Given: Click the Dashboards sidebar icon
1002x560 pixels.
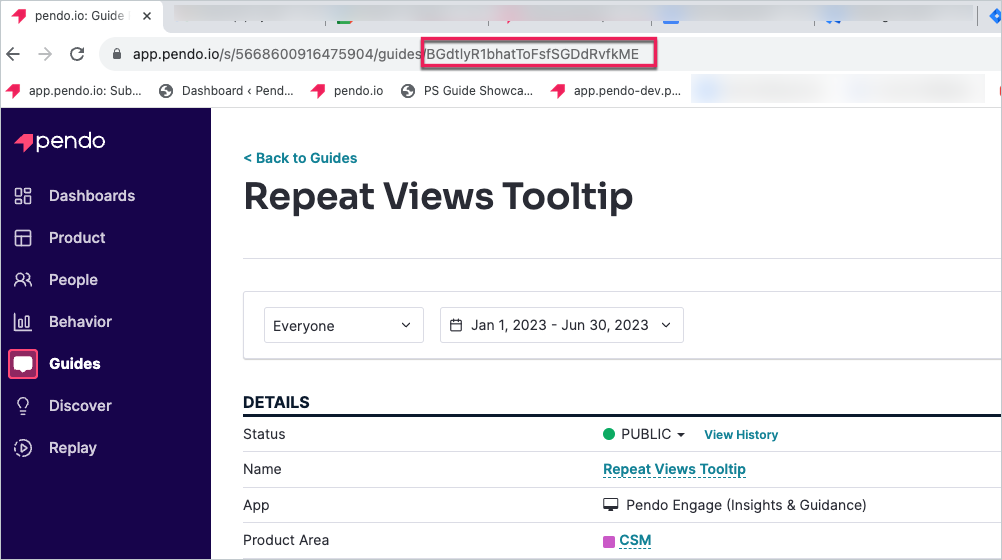Looking at the screenshot, I should pyautogui.click(x=23, y=196).
